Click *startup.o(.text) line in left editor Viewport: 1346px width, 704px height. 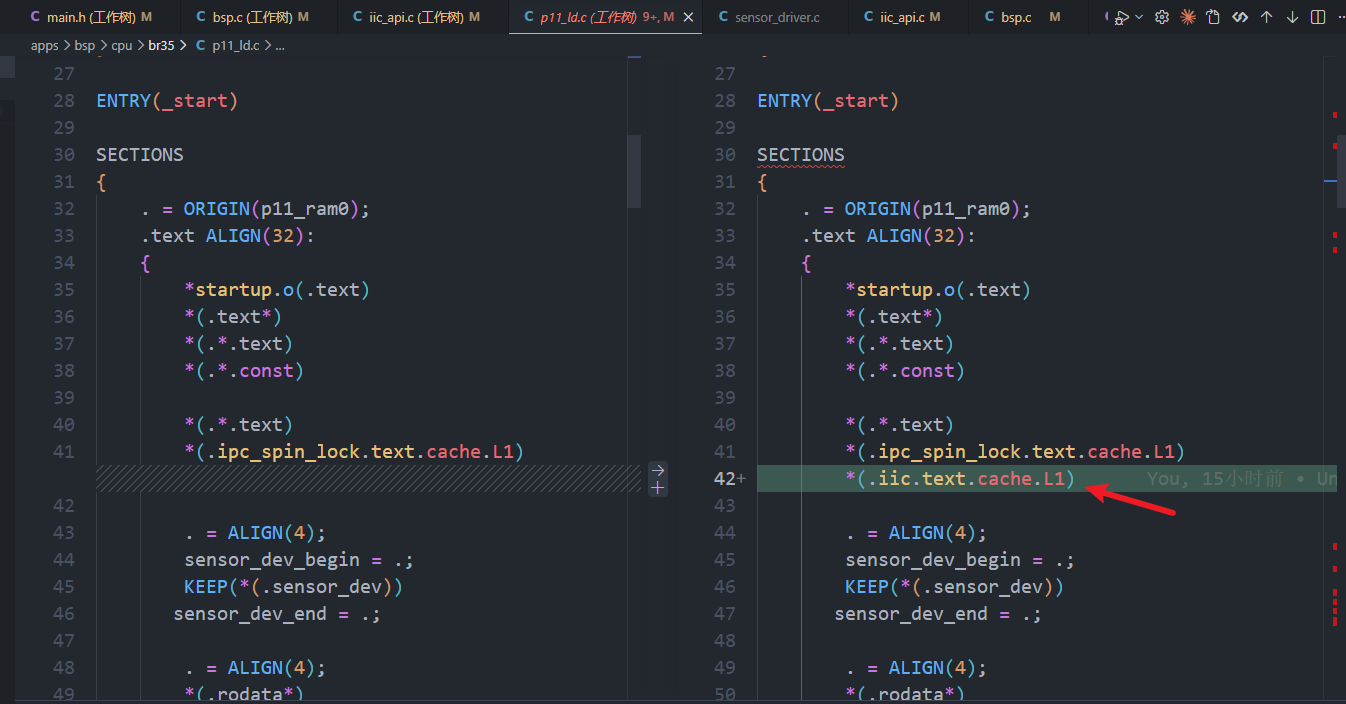click(277, 290)
